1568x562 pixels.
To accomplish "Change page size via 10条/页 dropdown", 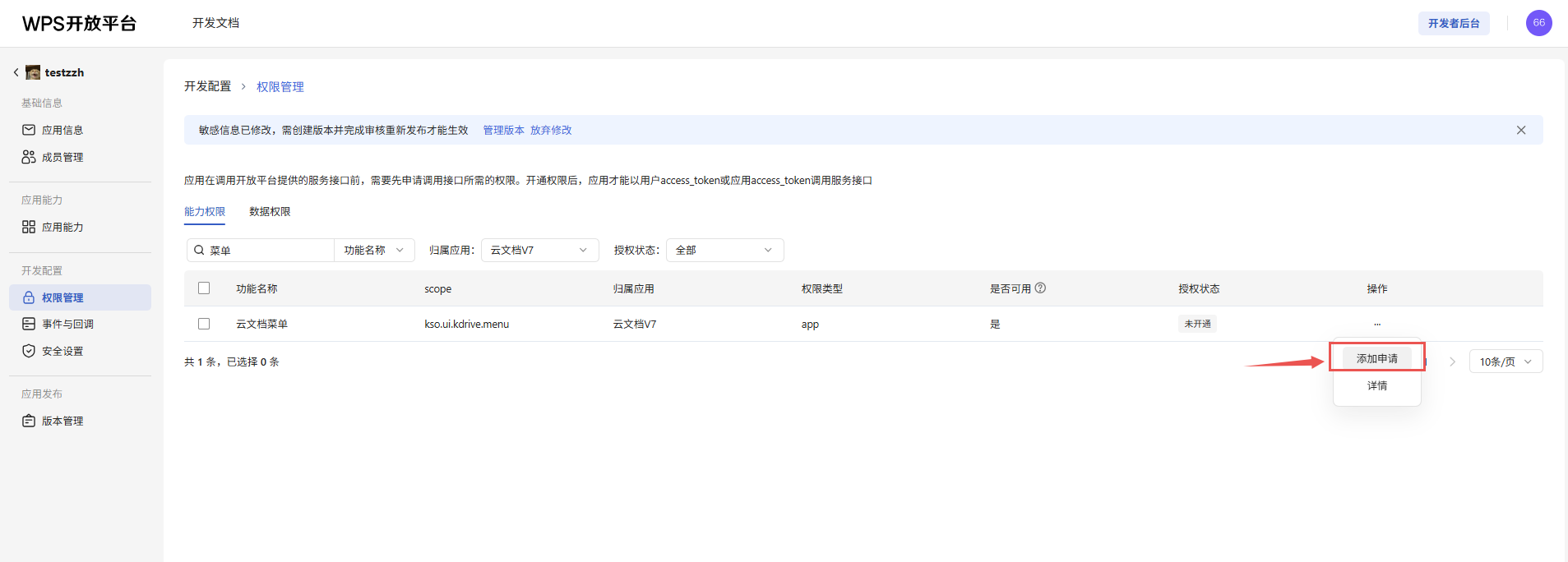I will tap(1506, 362).
